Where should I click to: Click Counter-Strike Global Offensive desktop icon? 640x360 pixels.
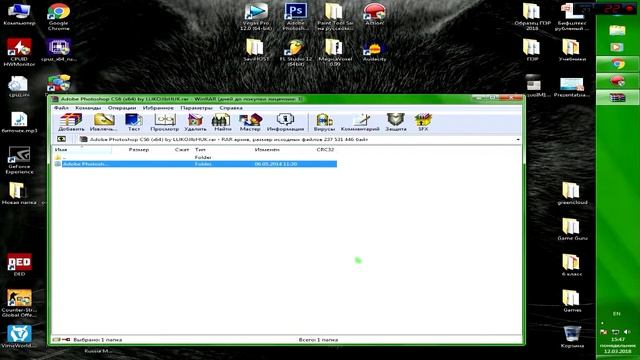[19, 303]
